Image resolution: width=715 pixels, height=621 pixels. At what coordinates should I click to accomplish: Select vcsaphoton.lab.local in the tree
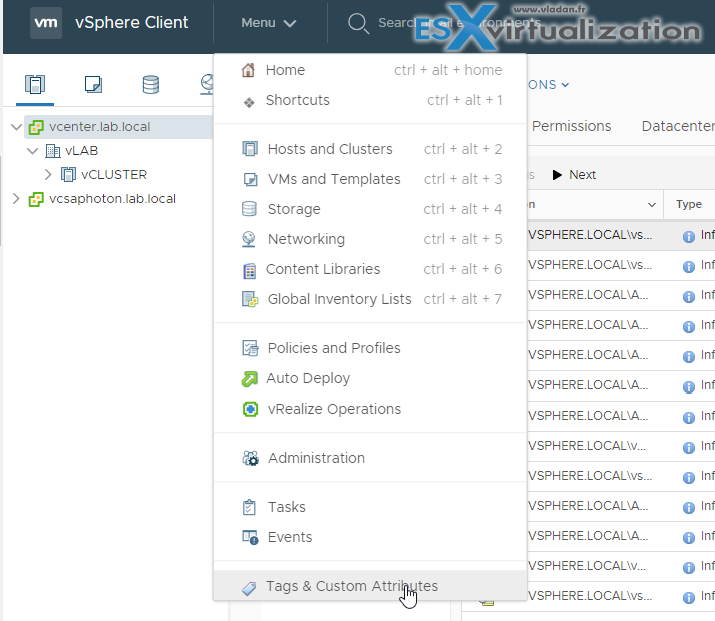[112, 199]
